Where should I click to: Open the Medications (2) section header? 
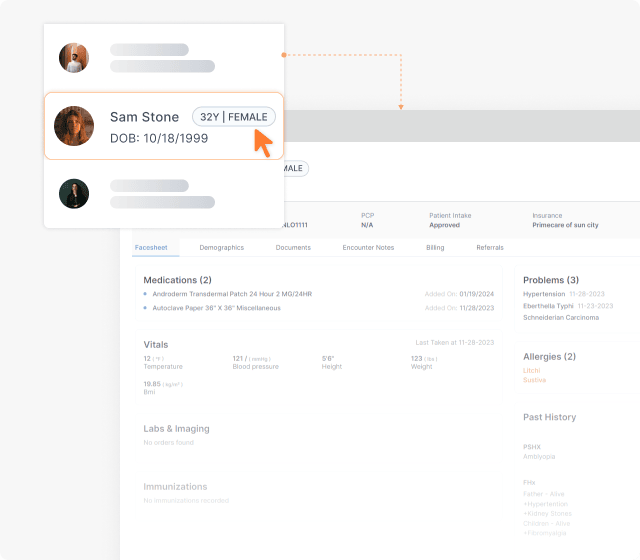pyautogui.click(x=177, y=280)
